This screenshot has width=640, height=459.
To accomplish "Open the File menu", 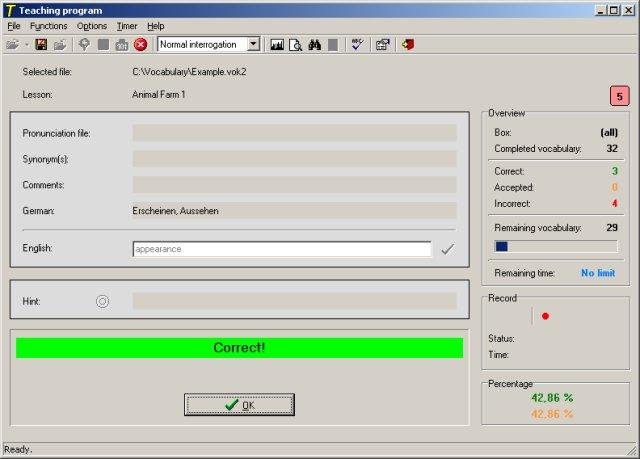I will click(x=14, y=26).
